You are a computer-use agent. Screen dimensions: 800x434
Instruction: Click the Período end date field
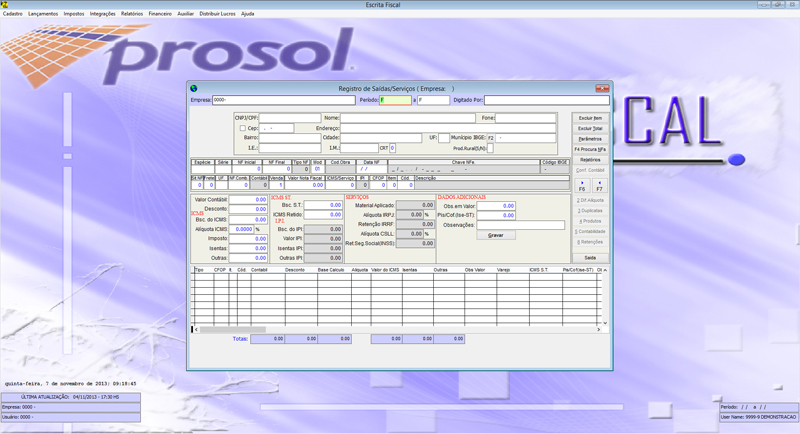[434, 100]
